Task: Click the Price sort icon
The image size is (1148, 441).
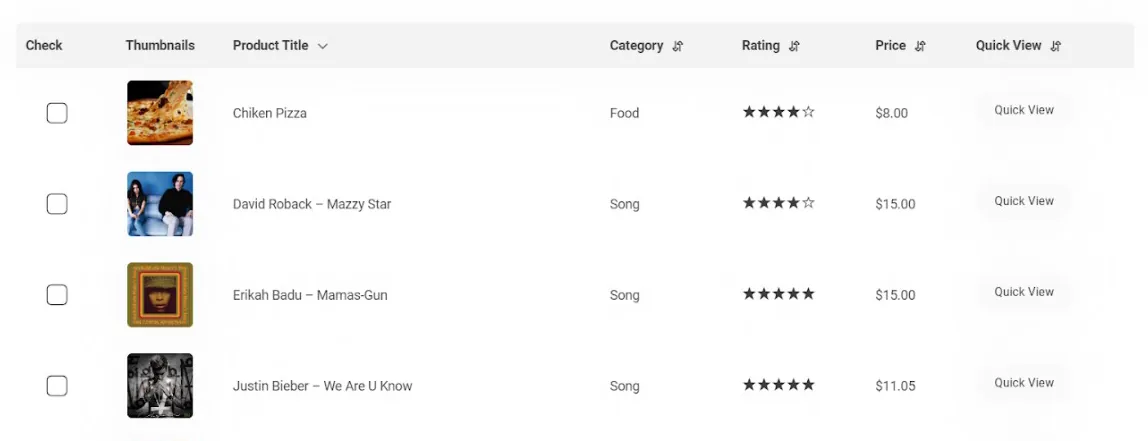Action: (921, 46)
